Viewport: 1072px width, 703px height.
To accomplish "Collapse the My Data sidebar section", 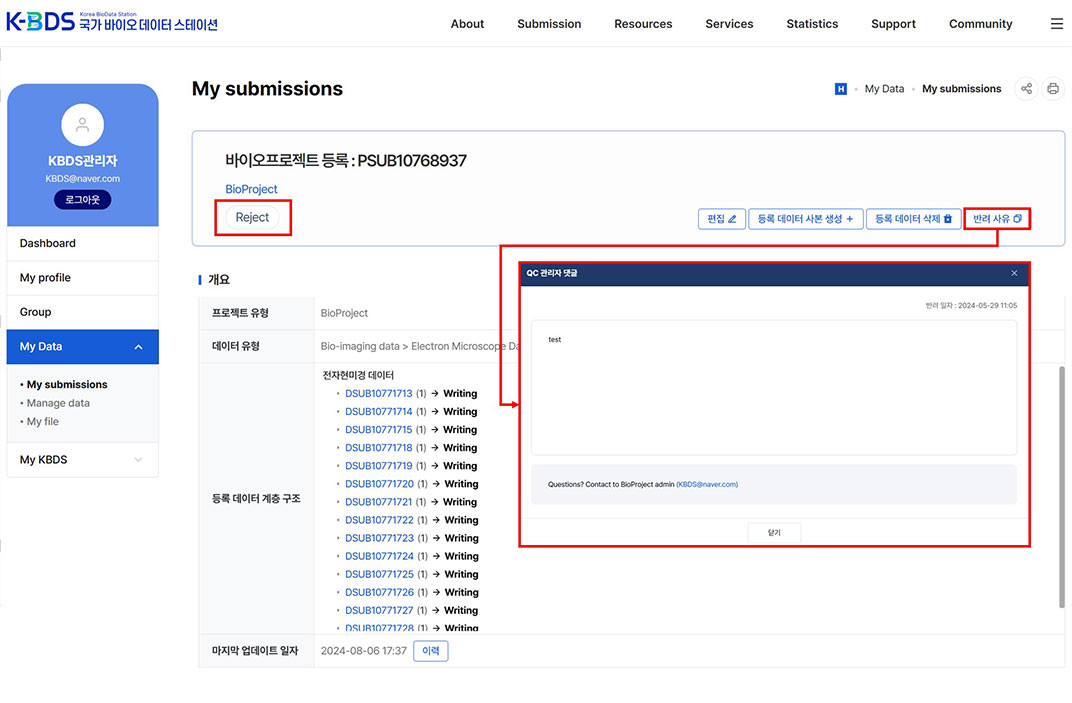I will 138,347.
